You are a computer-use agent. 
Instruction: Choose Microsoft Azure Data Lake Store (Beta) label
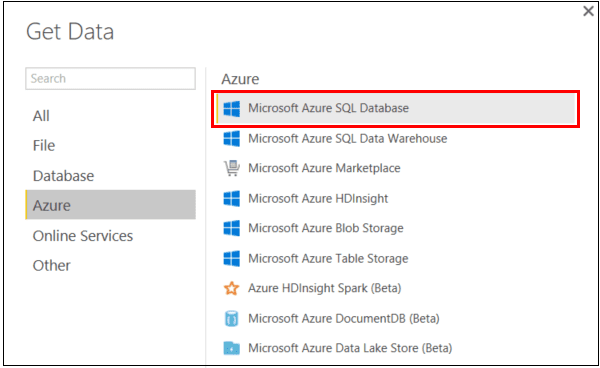tap(350, 348)
